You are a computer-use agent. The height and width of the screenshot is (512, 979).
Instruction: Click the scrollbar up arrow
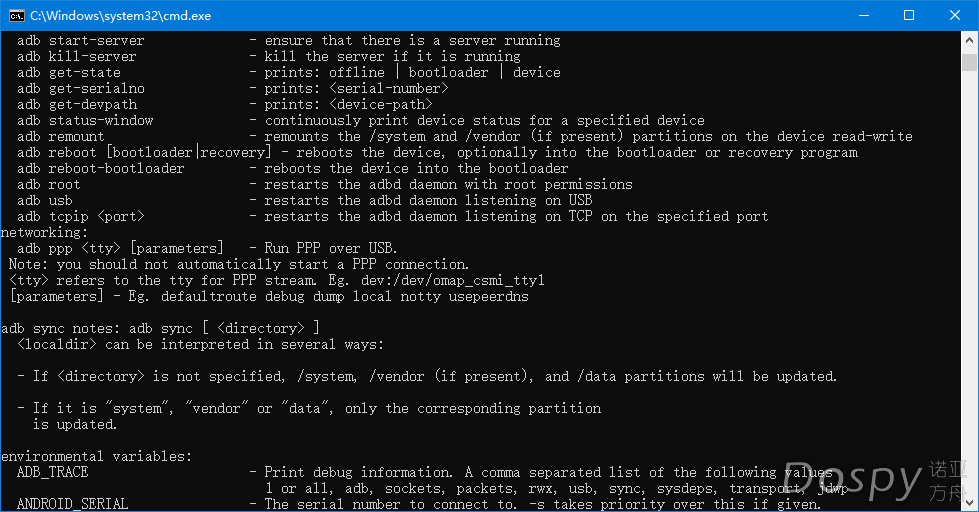[x=969, y=39]
